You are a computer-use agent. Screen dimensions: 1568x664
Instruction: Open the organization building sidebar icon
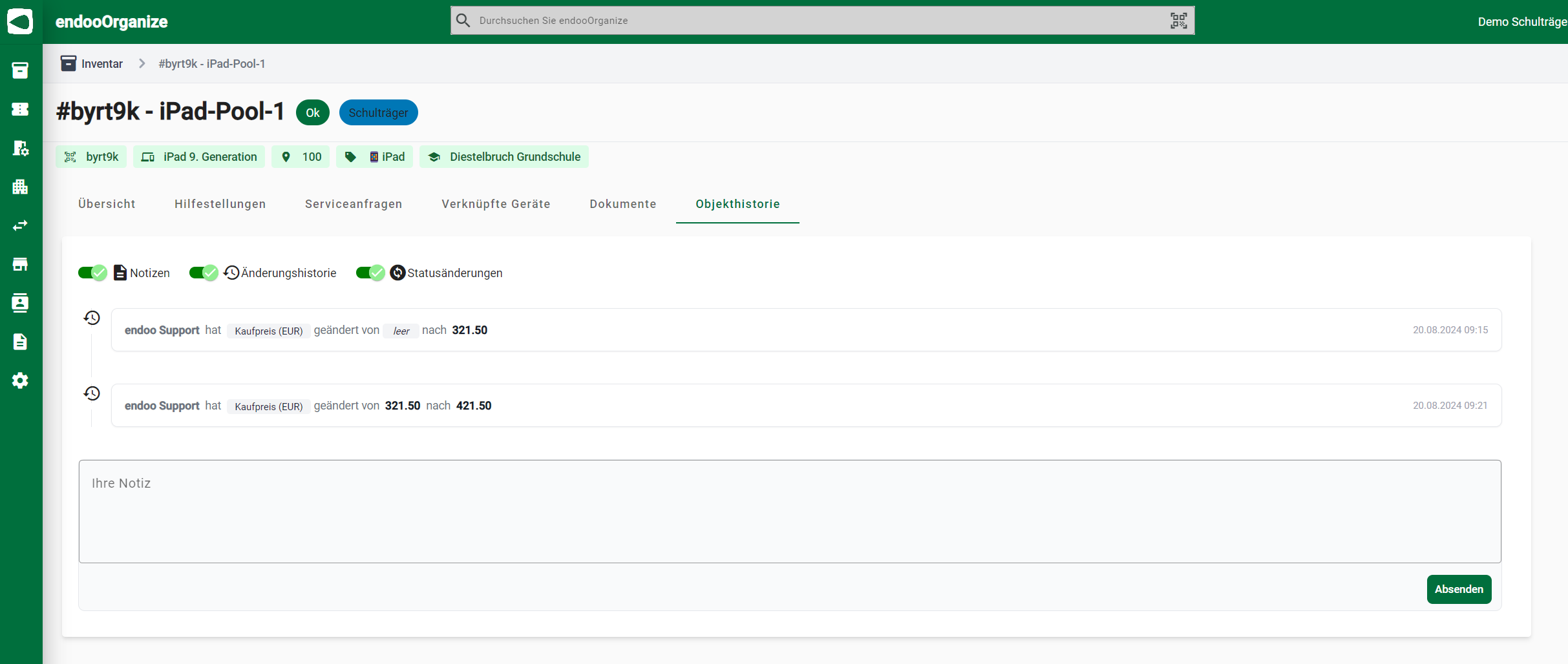(20, 187)
